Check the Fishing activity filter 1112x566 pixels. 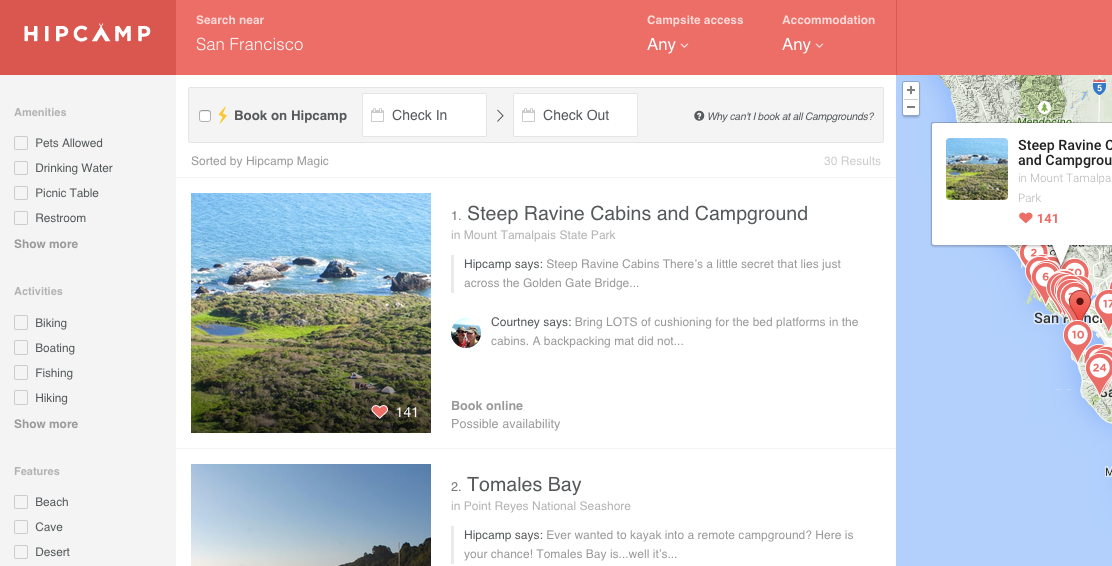click(21, 372)
